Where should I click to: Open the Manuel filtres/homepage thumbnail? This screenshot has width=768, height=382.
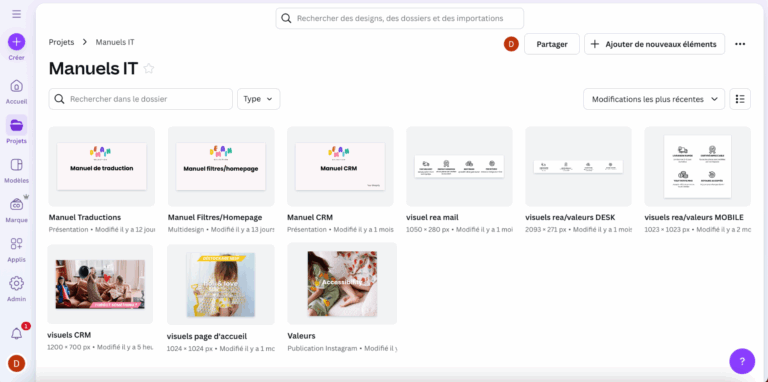pos(221,167)
